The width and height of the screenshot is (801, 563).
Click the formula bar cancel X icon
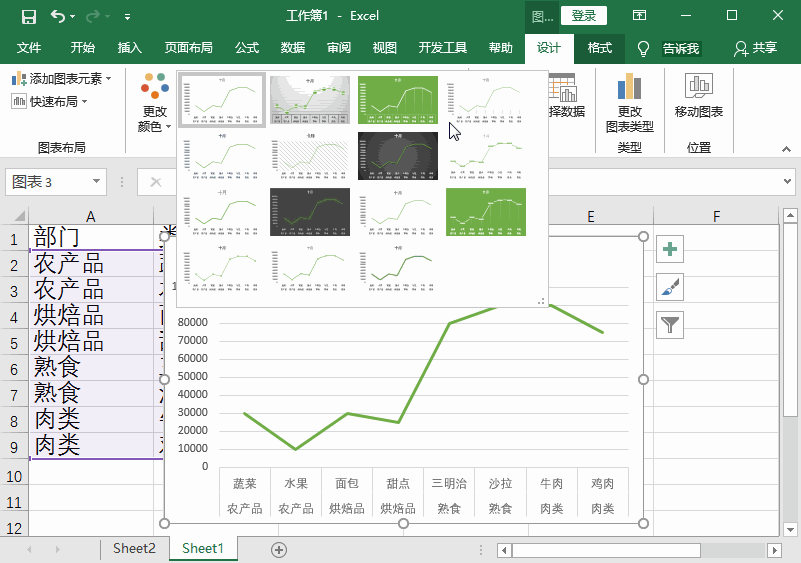pyautogui.click(x=156, y=182)
